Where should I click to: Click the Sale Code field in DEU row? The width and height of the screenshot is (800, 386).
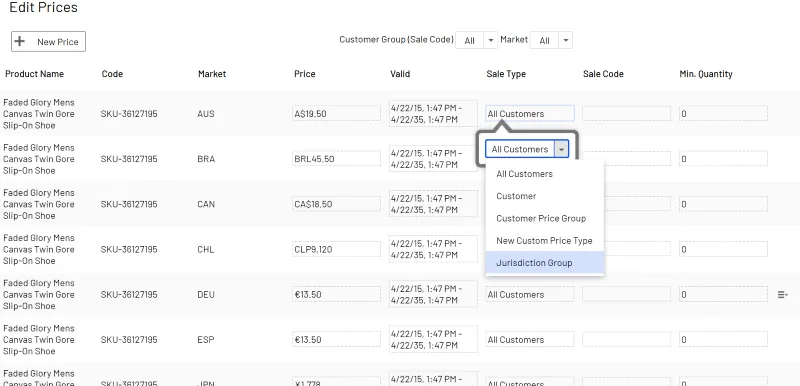point(626,294)
